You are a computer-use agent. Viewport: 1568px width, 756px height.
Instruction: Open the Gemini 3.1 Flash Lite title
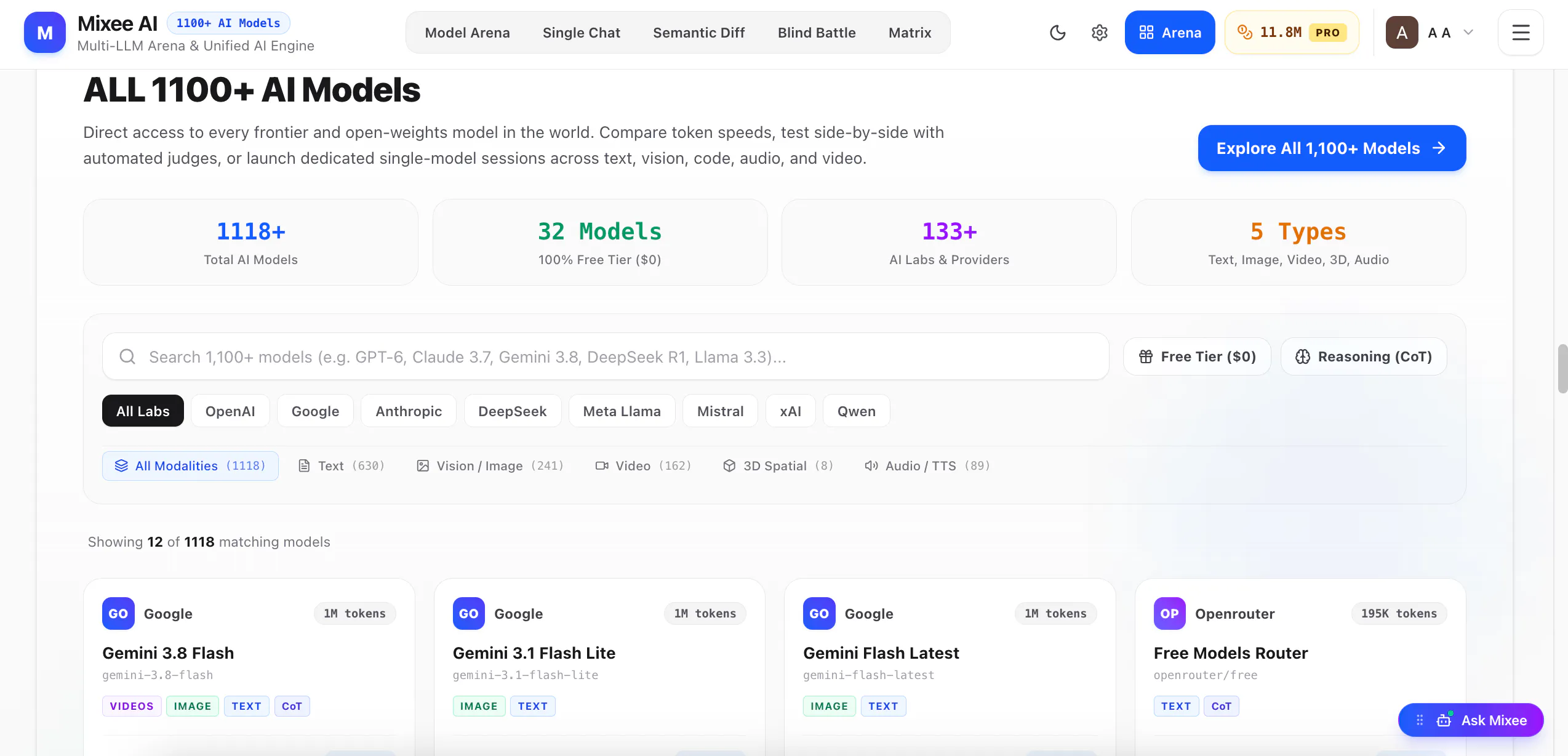[x=534, y=653]
